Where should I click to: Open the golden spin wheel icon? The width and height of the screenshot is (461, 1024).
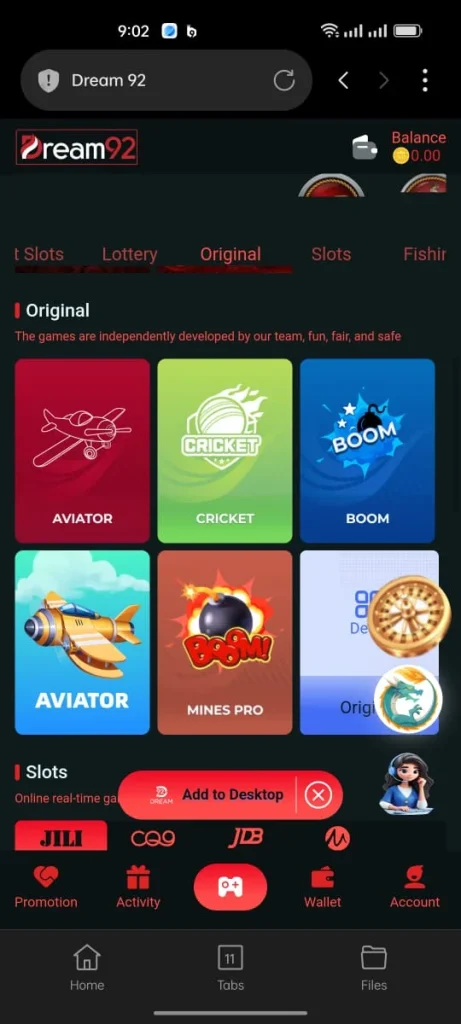(x=409, y=616)
